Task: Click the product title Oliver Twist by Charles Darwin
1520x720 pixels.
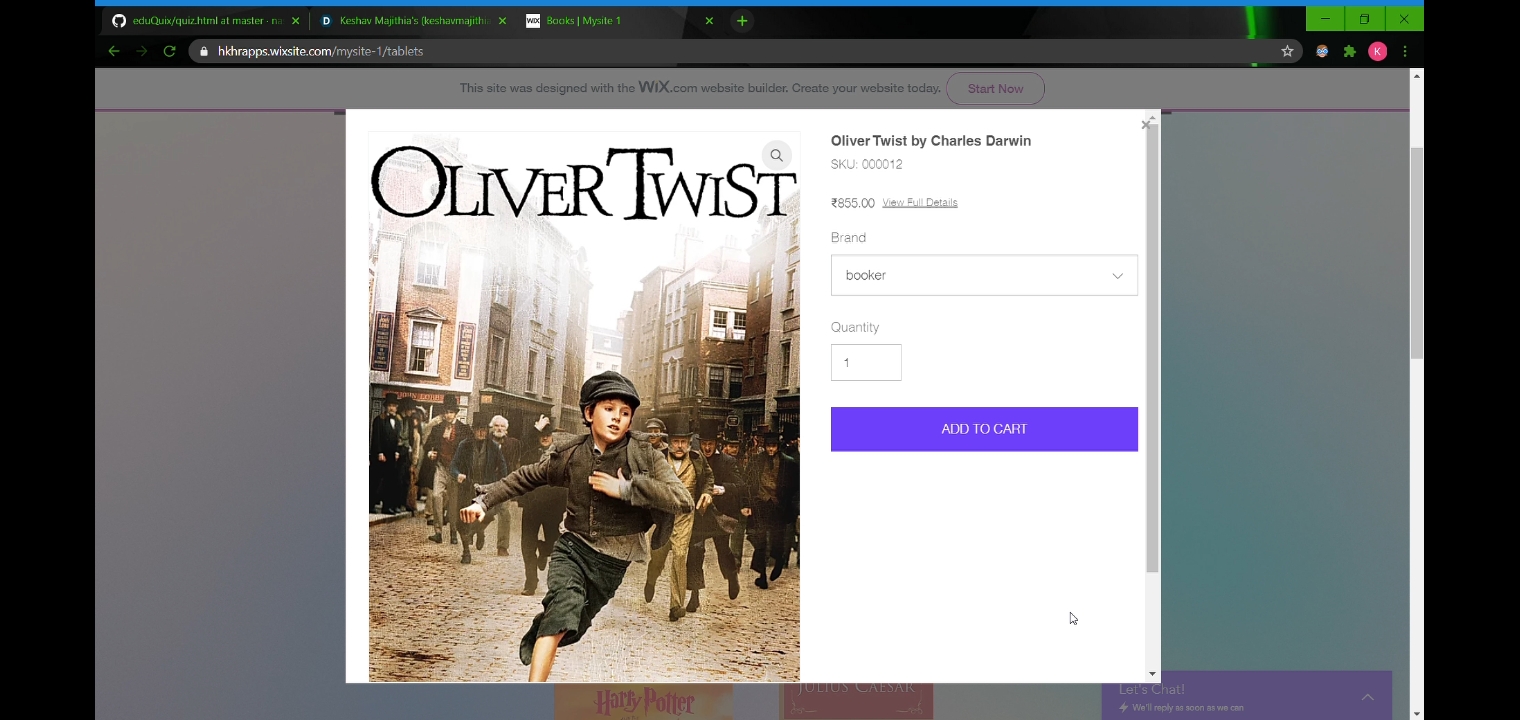Action: pyautogui.click(x=931, y=141)
